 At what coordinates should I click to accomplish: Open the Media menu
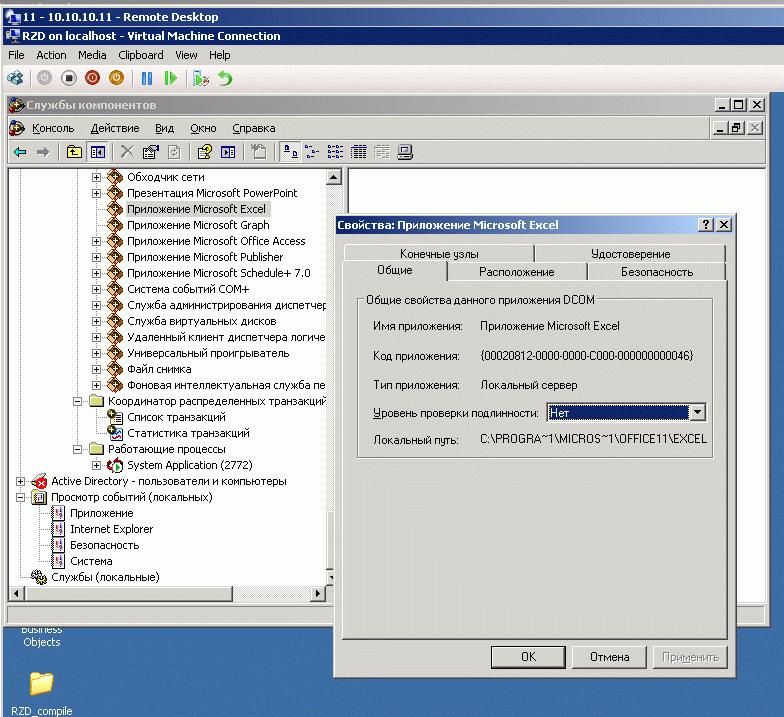[x=92, y=55]
